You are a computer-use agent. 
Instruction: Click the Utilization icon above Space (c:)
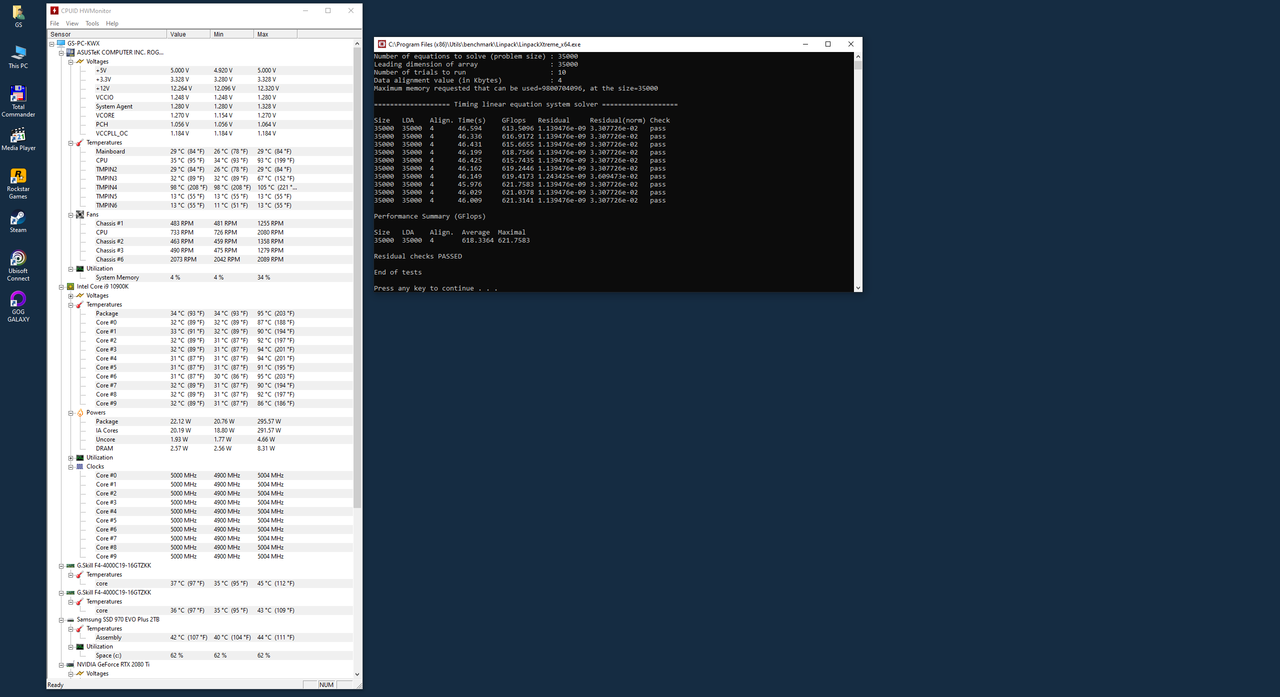pyautogui.click(x=79, y=646)
